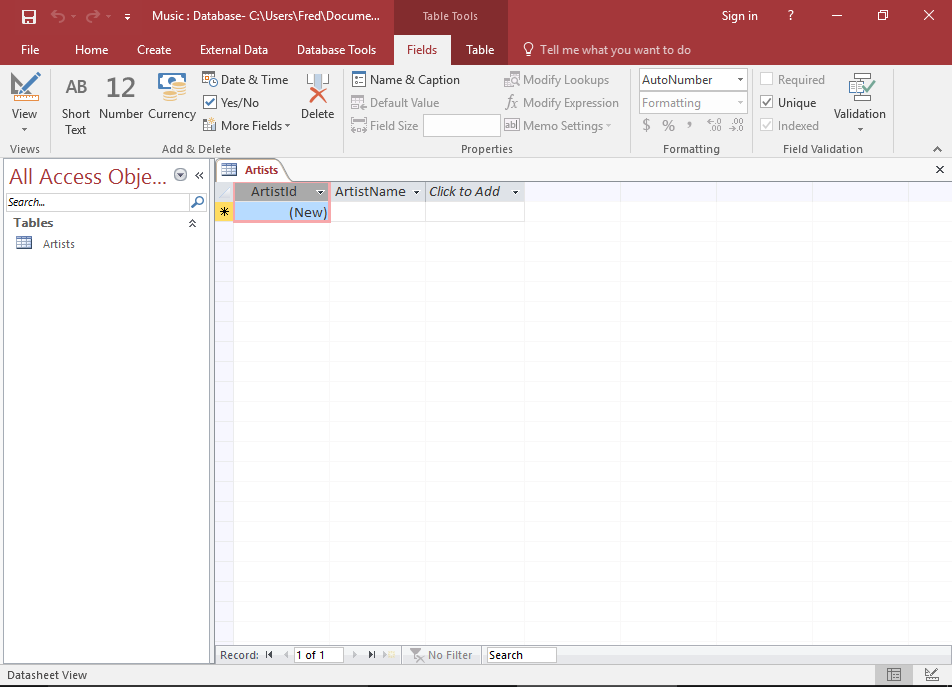Switch to the Table tab
The height and width of the screenshot is (687, 952).
click(480, 50)
